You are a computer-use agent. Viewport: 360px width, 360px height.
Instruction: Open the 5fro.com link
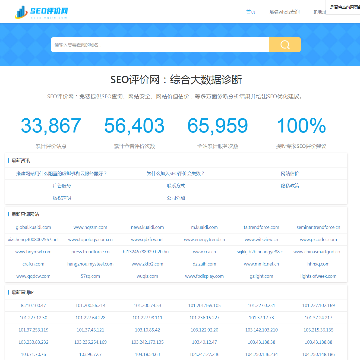pos(90,276)
